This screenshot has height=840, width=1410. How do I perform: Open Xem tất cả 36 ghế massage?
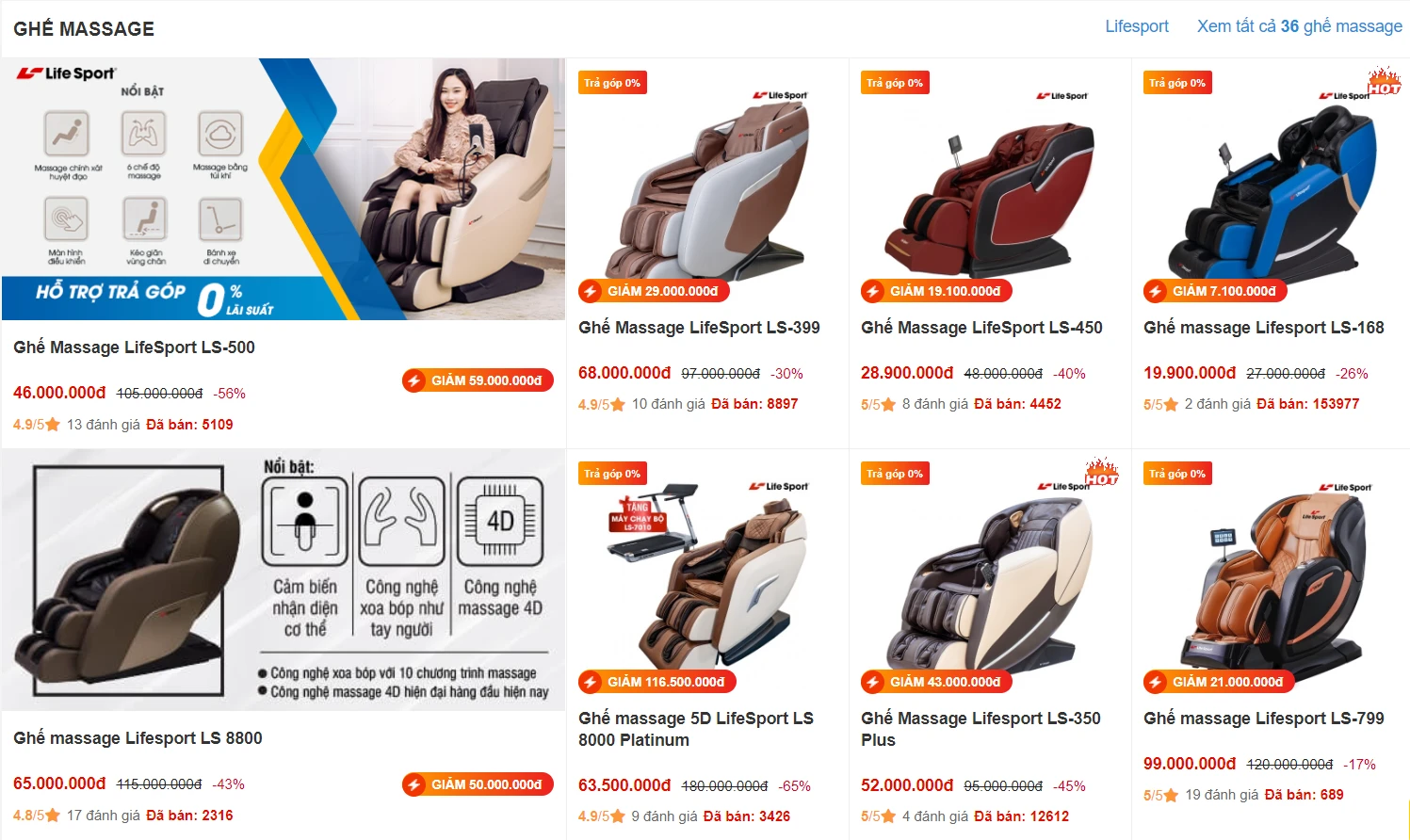1299,26
